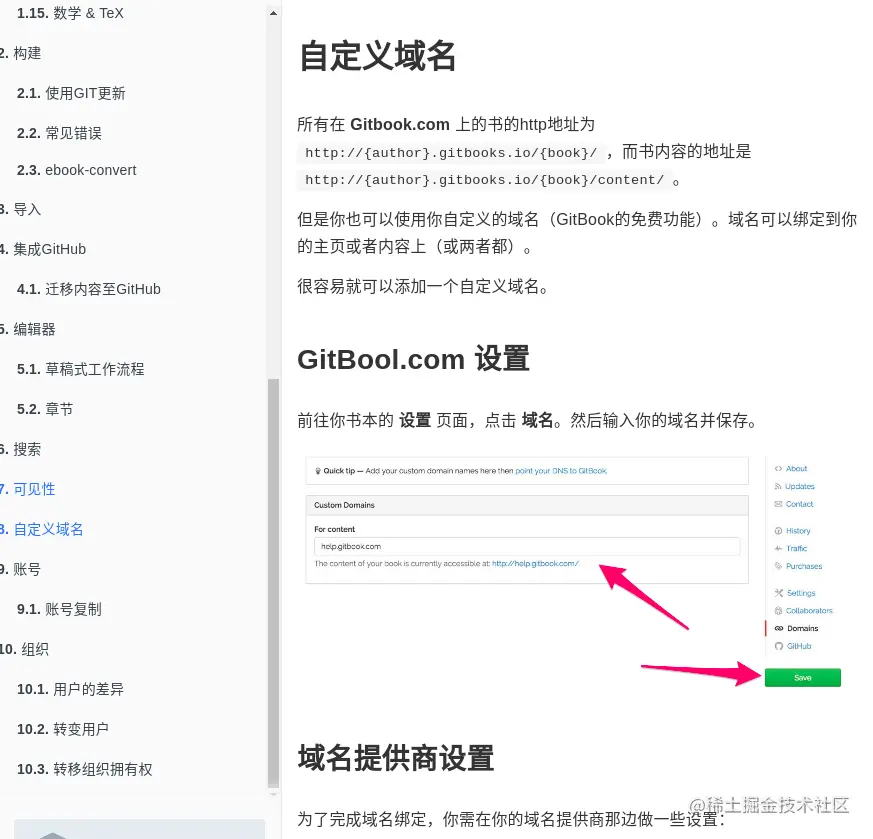Open the 10. 组织 section
This screenshot has width=873, height=839.
coord(24,650)
